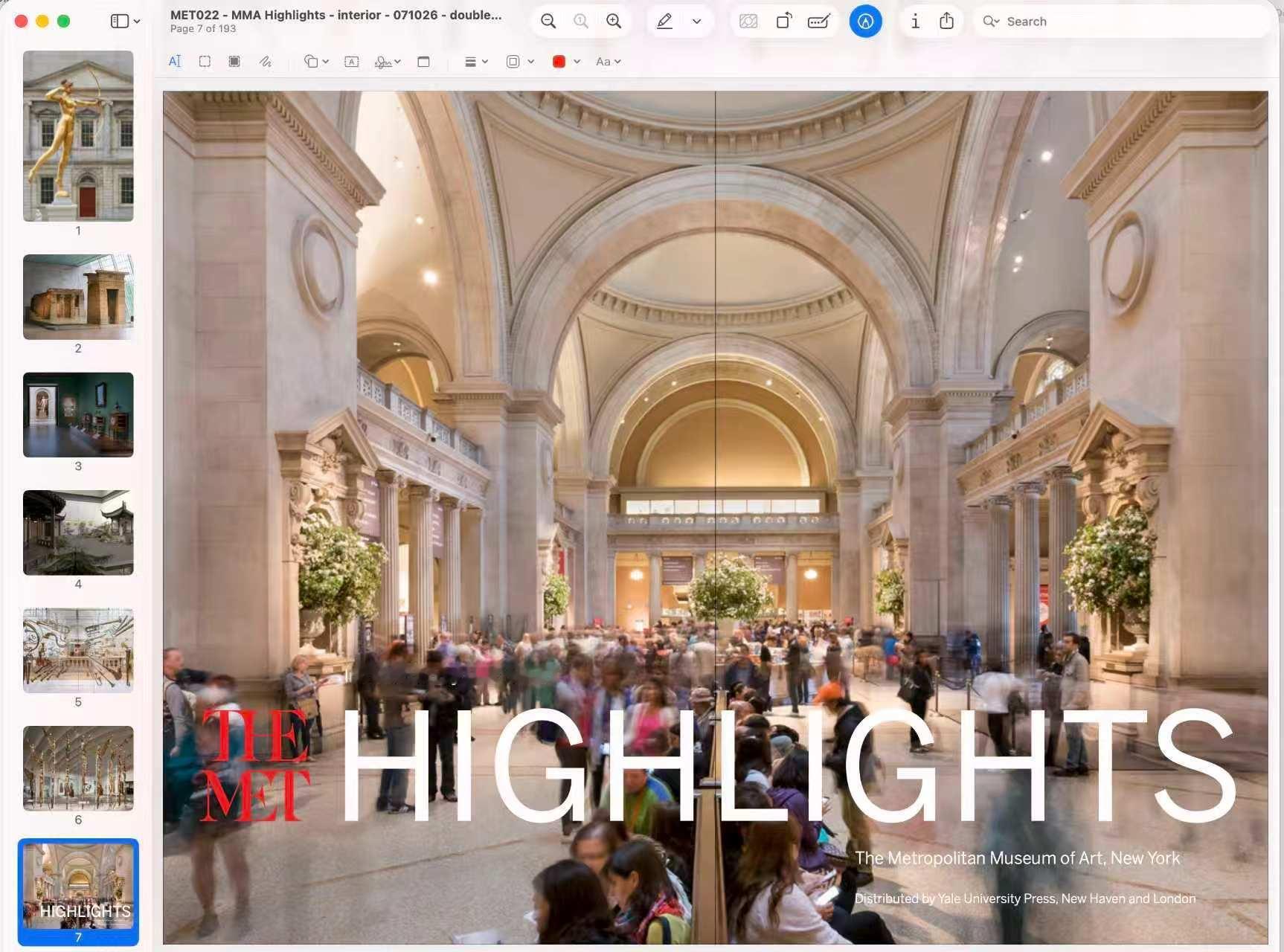The image size is (1284, 952).
Task: Select page 3 thumbnail of green gallery
Action: point(78,415)
